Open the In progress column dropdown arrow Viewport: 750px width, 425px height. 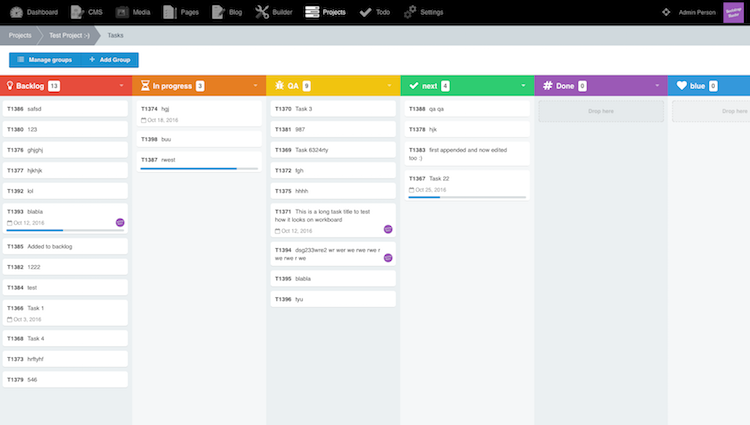coord(255,86)
